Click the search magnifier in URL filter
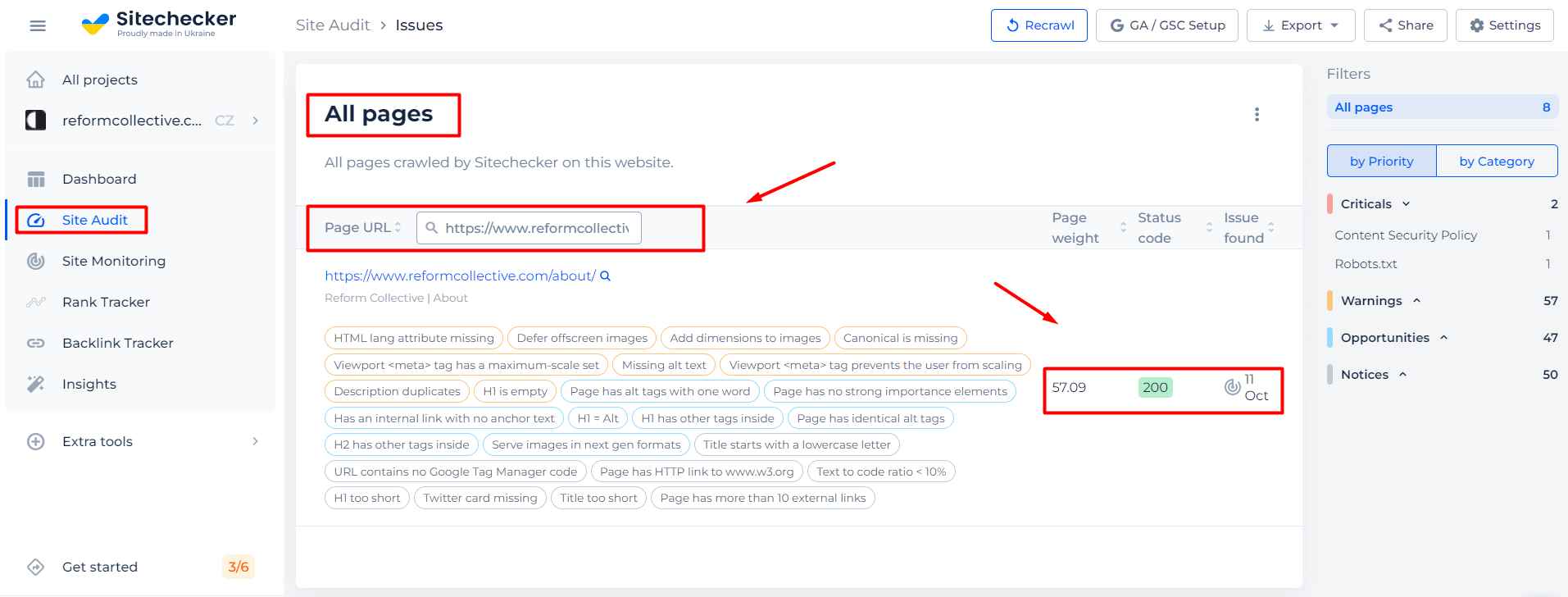Screen dimensions: 1568x597 pyautogui.click(x=432, y=227)
